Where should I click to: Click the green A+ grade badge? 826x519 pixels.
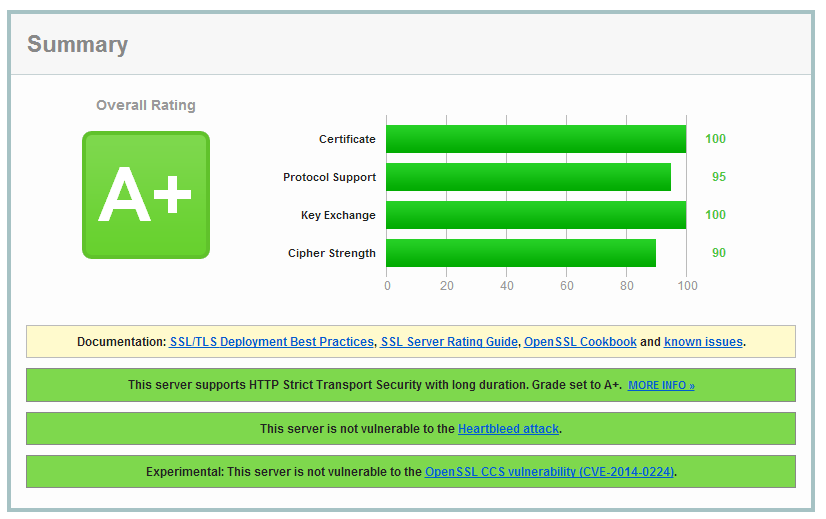[x=145, y=195]
